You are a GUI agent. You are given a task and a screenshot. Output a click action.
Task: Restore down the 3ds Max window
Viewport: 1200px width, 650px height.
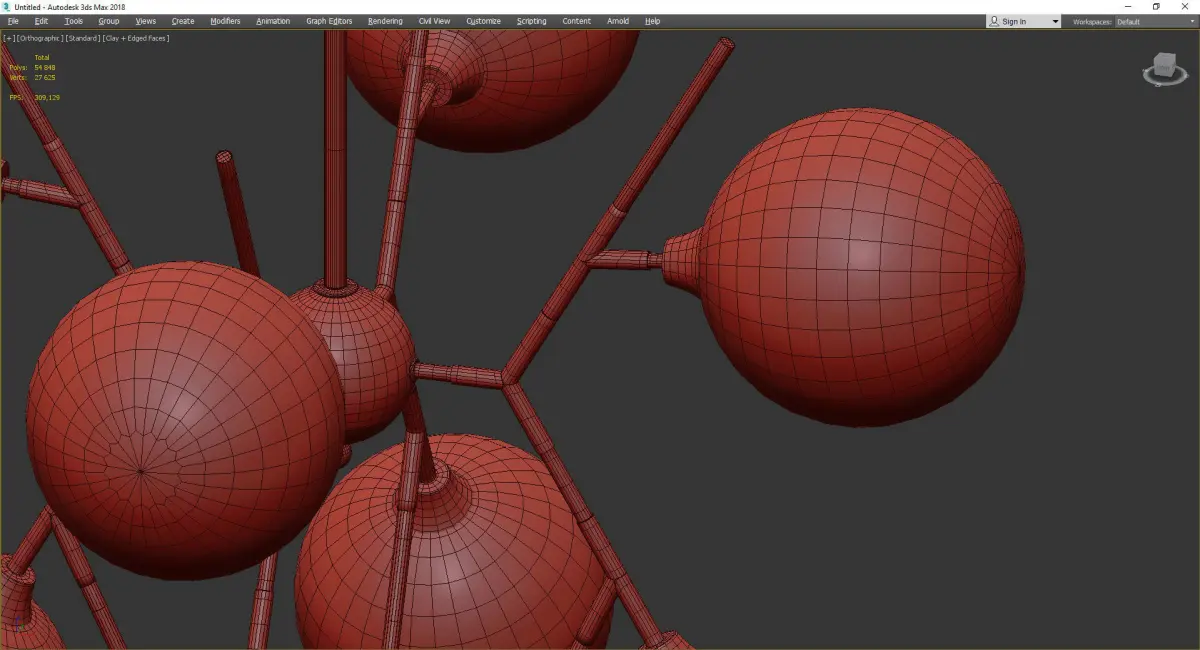1156,6
